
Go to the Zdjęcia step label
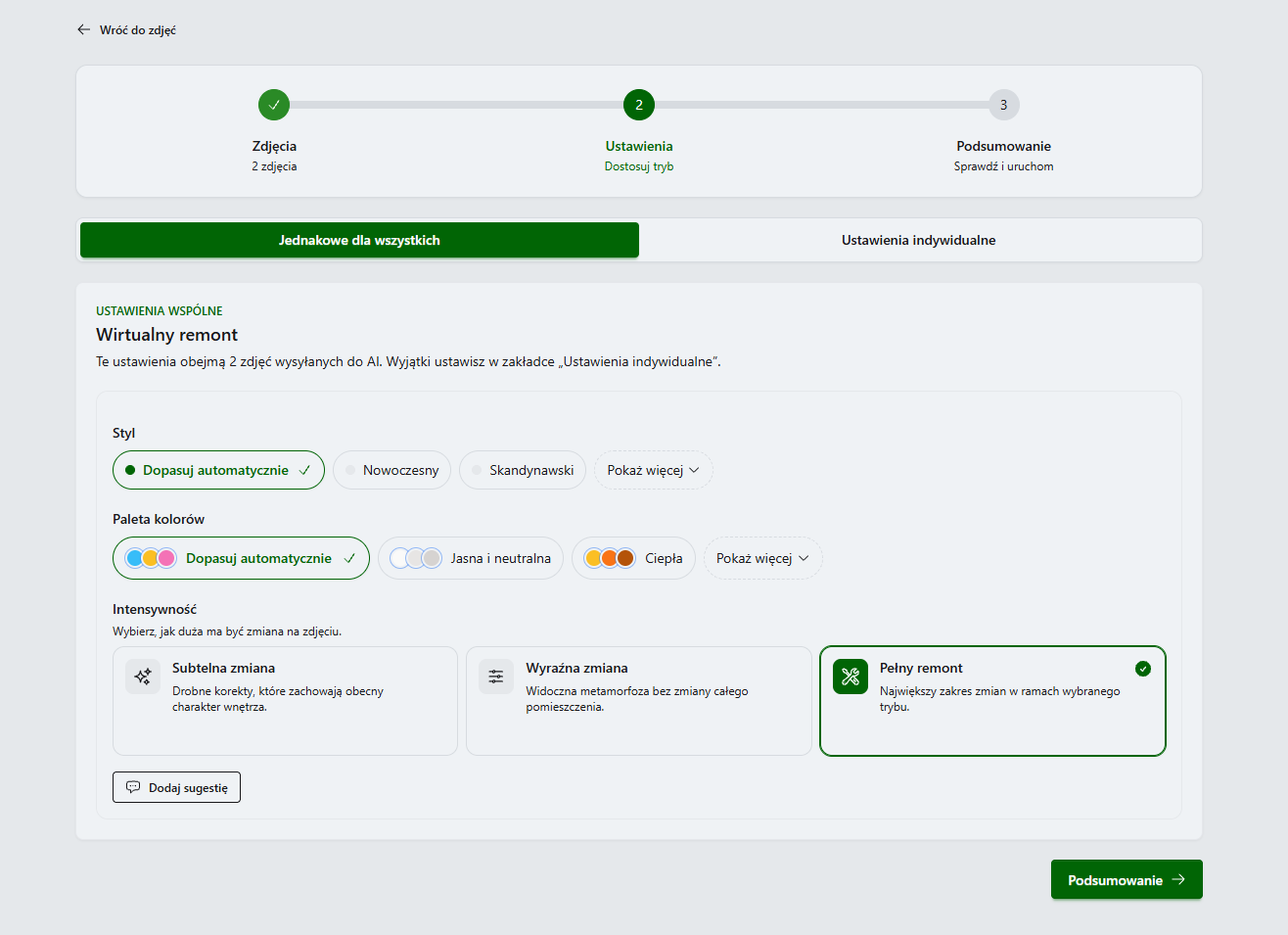tap(274, 146)
